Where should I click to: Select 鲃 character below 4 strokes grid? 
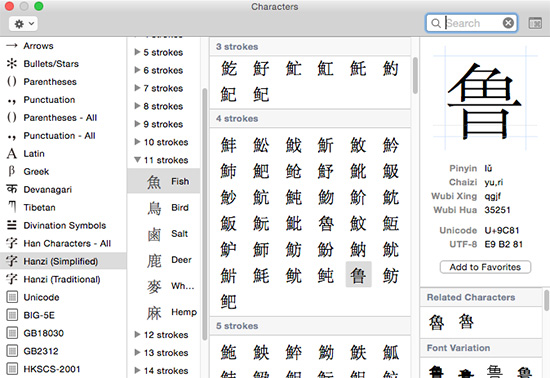[228, 302]
